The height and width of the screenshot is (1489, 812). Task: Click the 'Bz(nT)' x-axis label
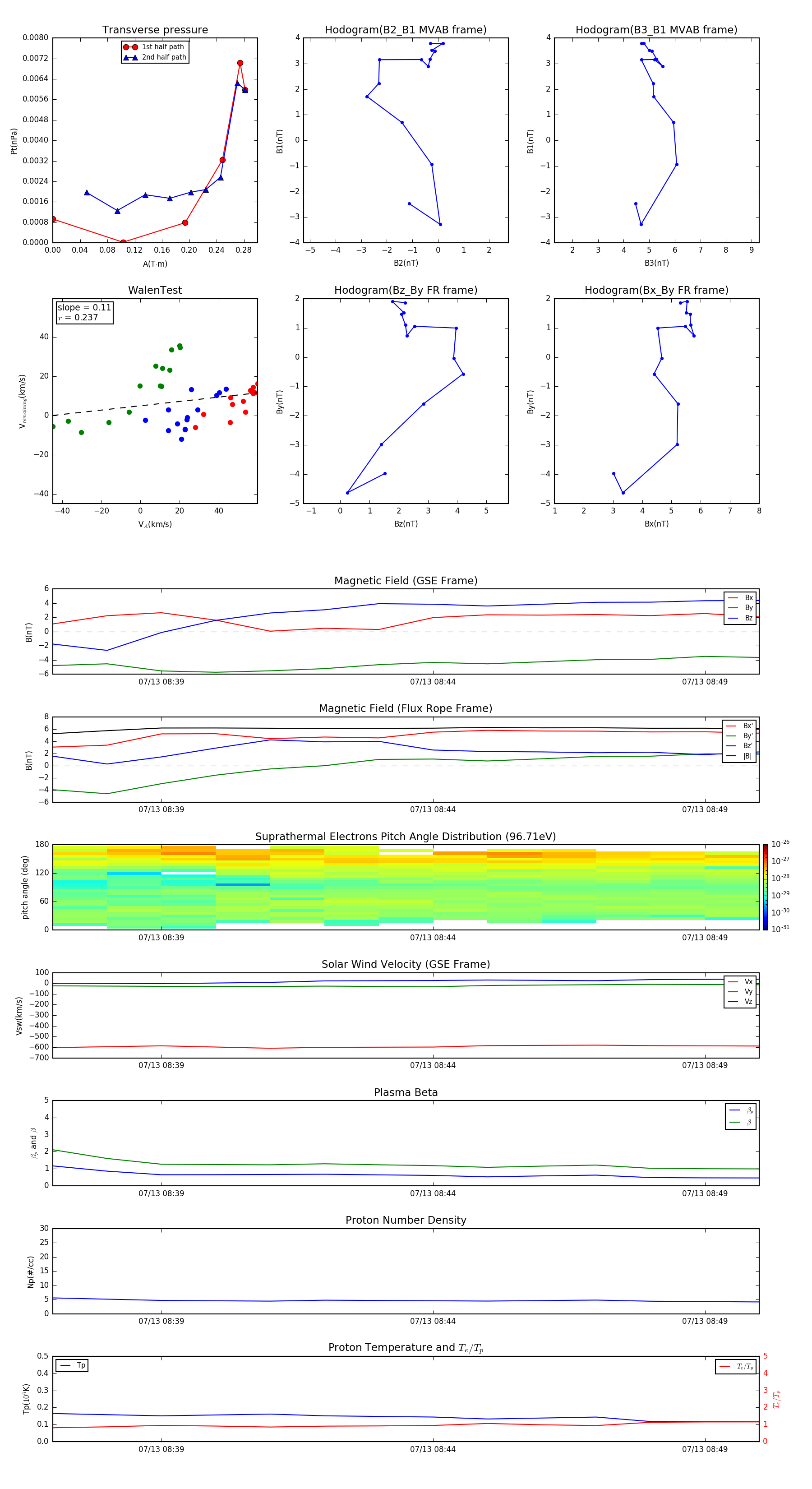coord(406,524)
